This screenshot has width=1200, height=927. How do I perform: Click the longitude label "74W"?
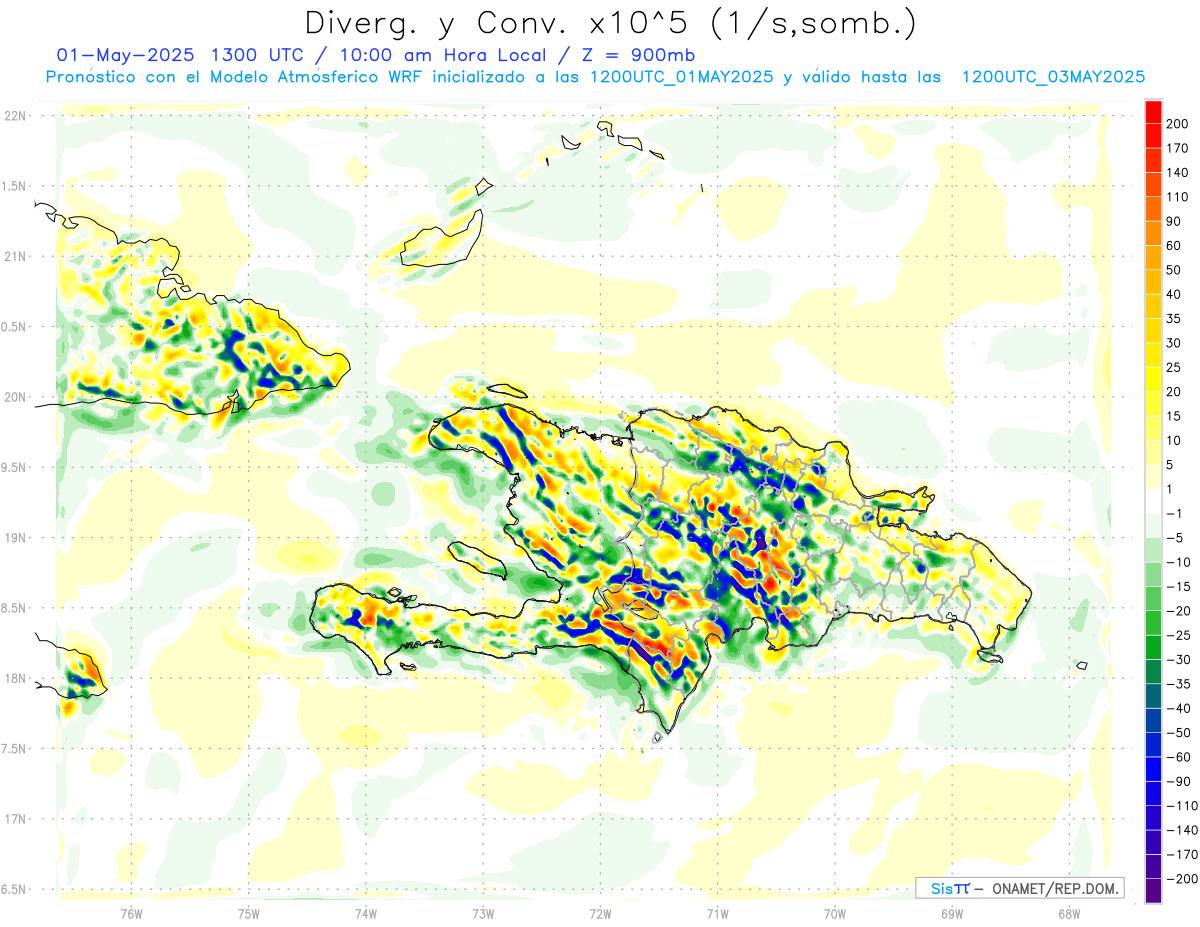click(x=366, y=913)
